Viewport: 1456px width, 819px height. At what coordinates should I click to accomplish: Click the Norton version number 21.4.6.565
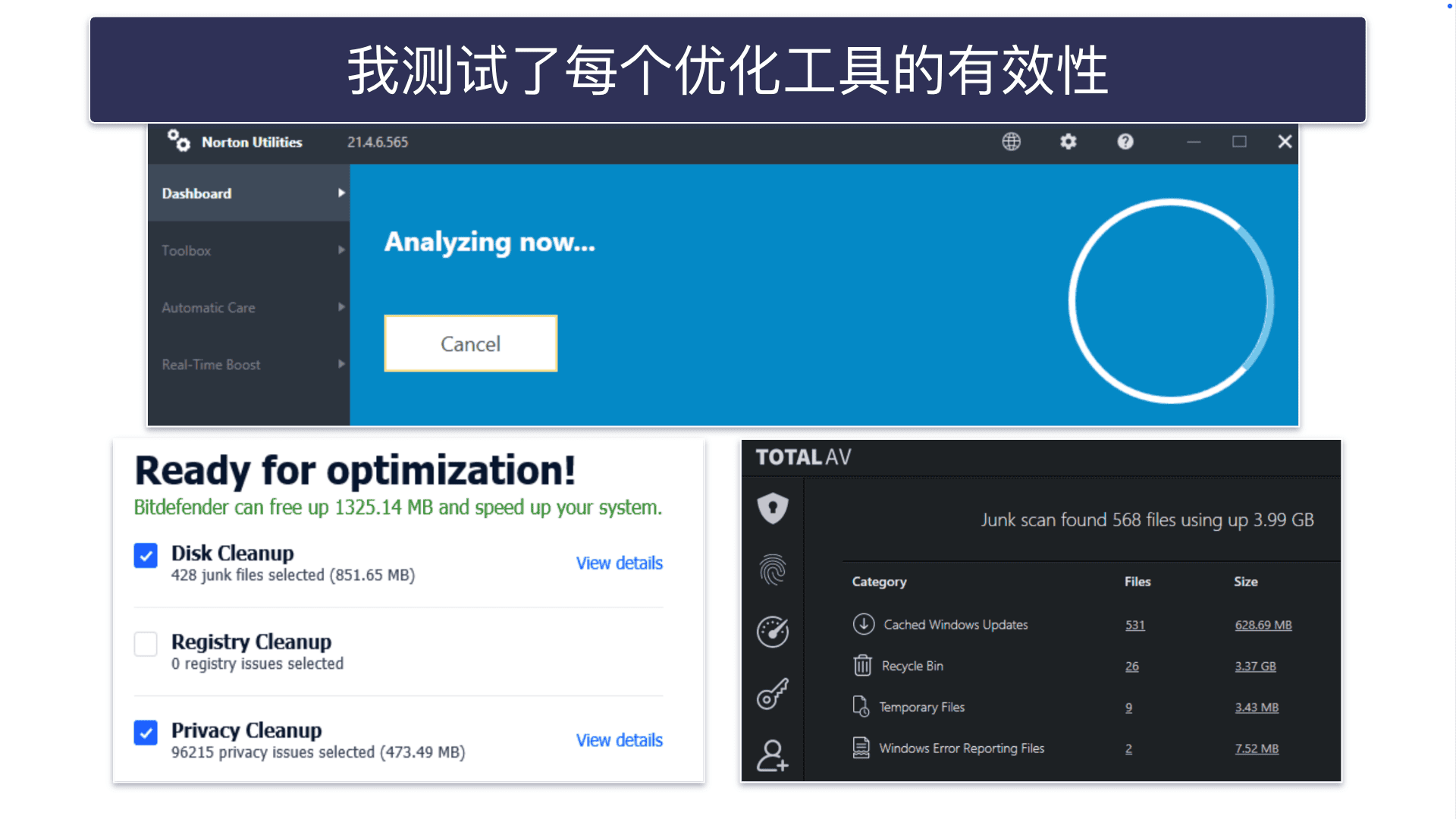(x=378, y=142)
